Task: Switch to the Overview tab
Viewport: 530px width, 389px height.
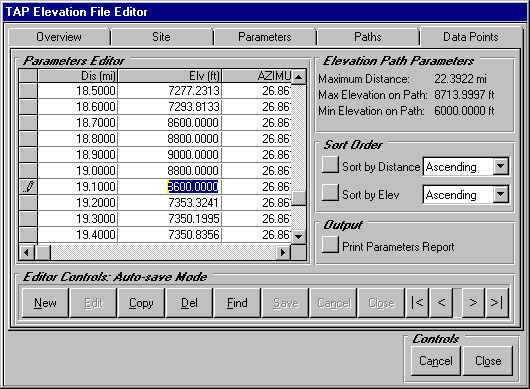Action: [x=59, y=37]
